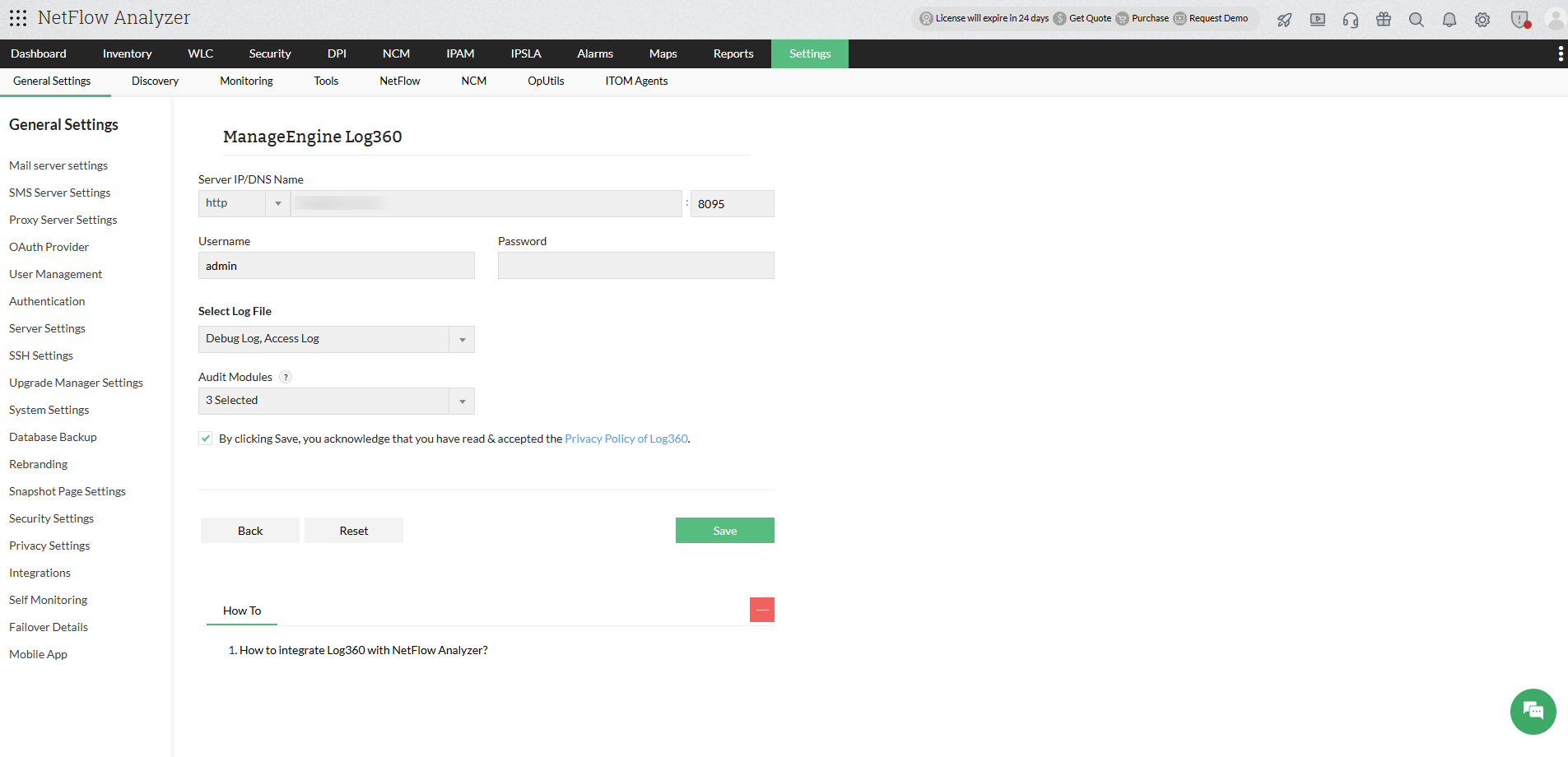Open the main NCM tab
The width and height of the screenshot is (1568, 757).
(x=396, y=53)
